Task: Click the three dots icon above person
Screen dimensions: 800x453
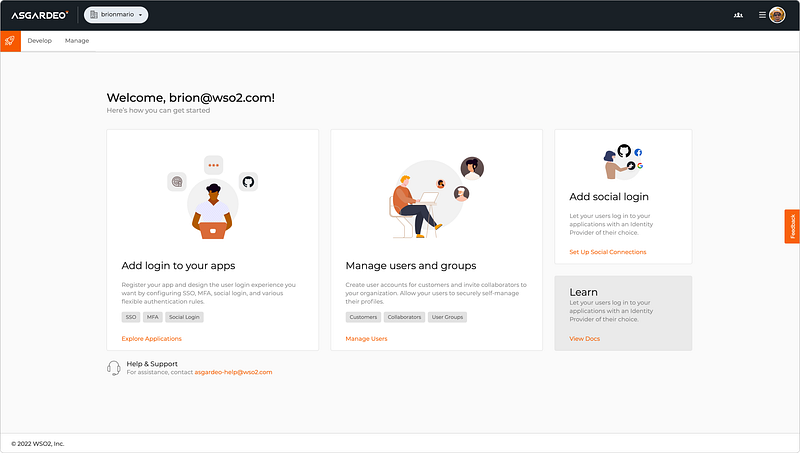Action: tap(213, 165)
